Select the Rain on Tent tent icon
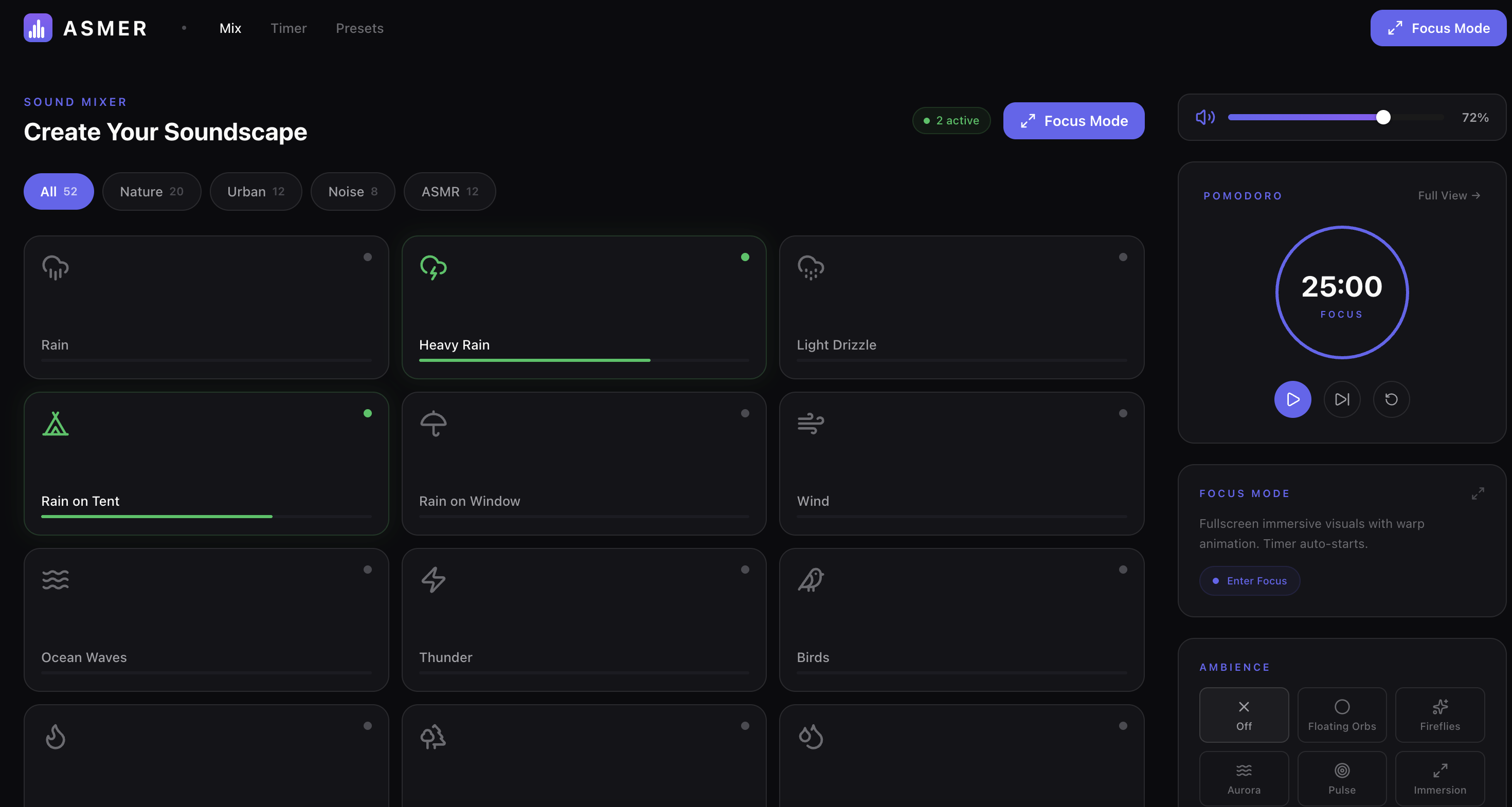The image size is (1512, 807). 55,424
